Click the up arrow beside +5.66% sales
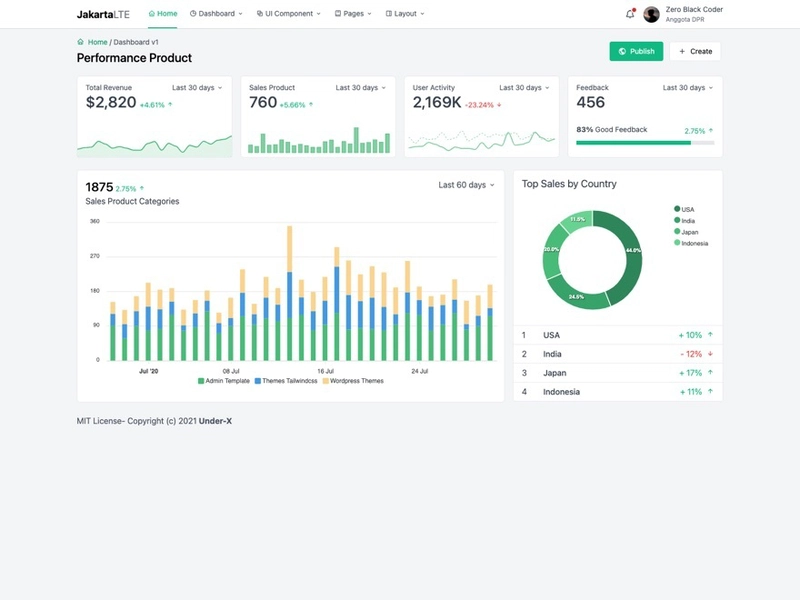The height and width of the screenshot is (600, 800). click(311, 105)
